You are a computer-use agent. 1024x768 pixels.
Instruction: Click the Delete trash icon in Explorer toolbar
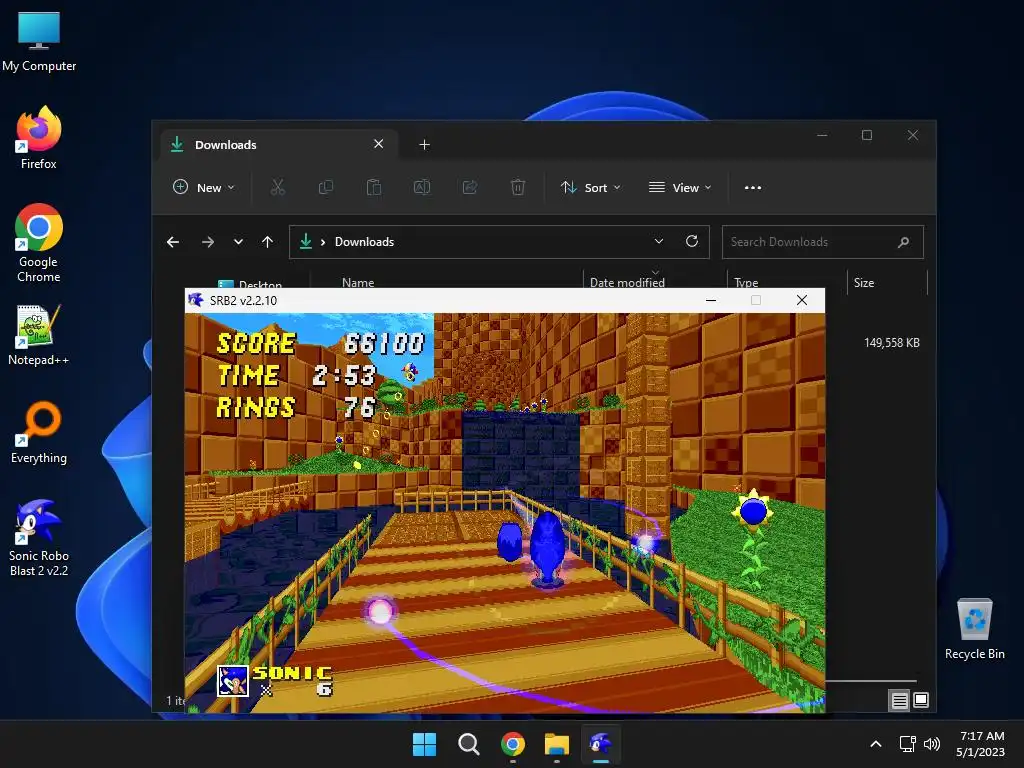pos(518,187)
